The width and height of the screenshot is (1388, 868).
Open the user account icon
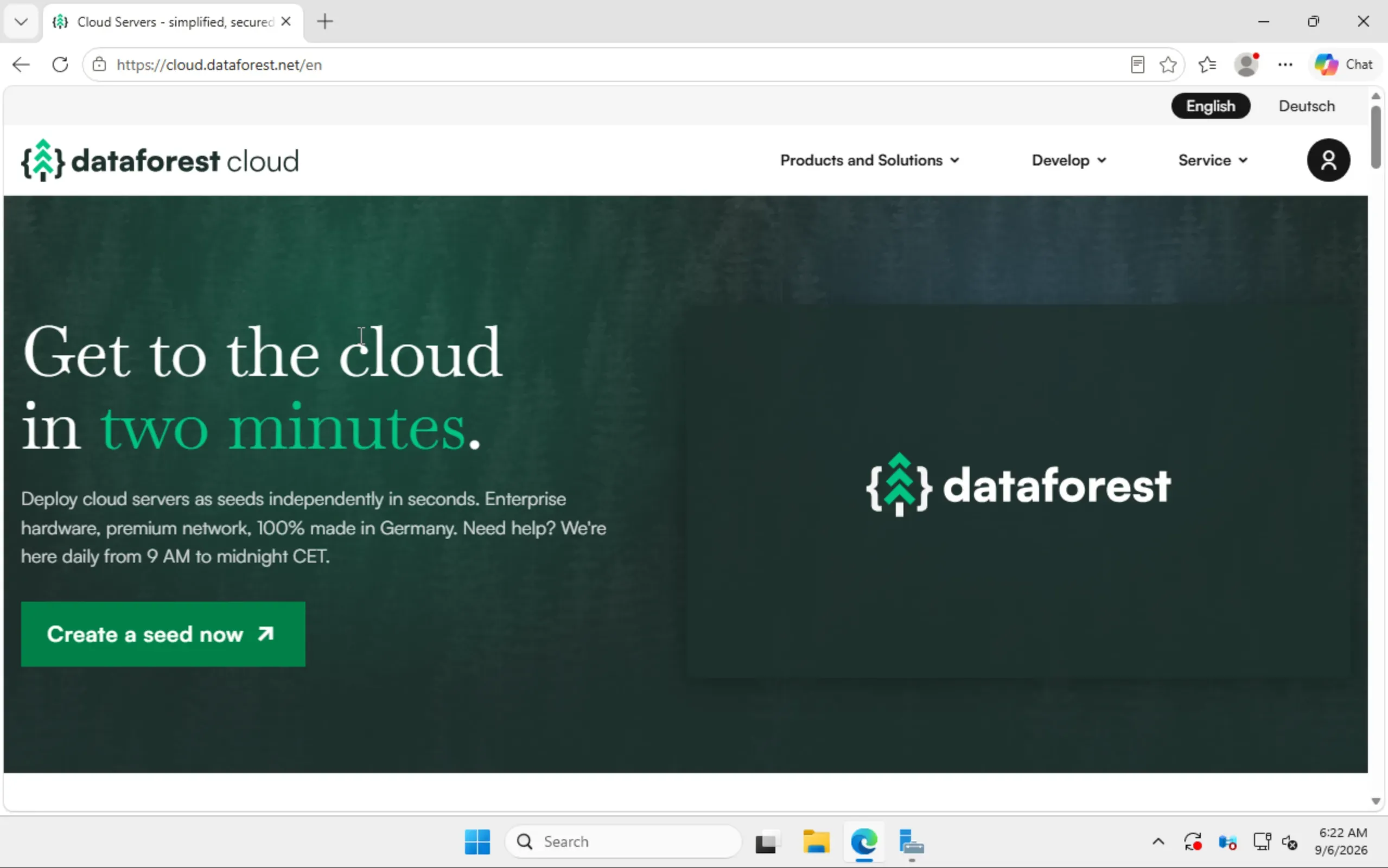point(1328,160)
